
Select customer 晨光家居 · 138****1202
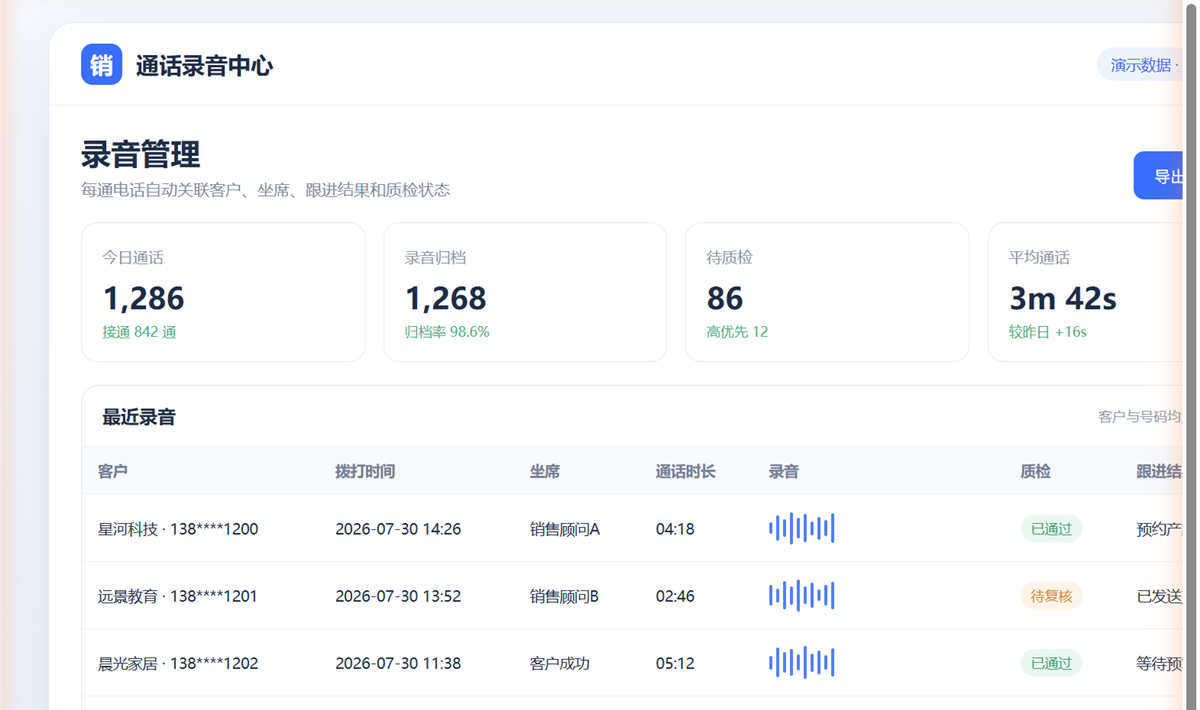[x=178, y=663]
